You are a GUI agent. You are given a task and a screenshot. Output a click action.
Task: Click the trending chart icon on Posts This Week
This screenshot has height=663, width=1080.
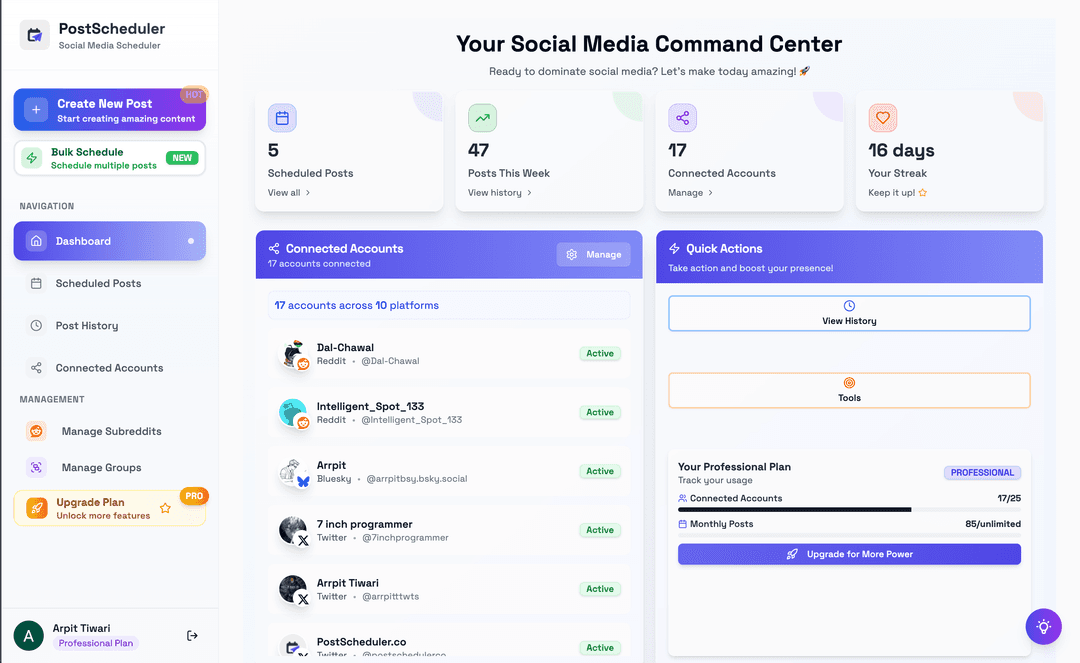482,118
